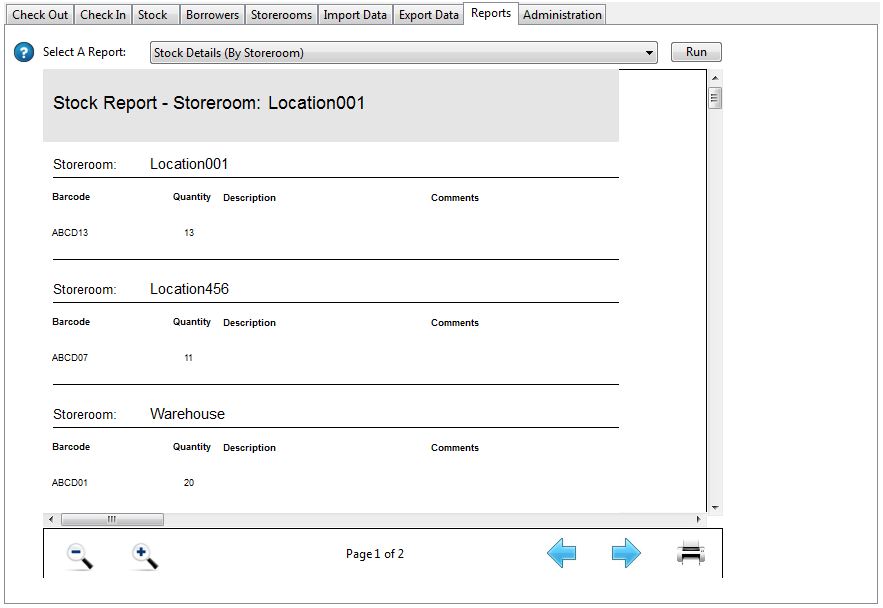Print the report using printer icon
Screen dimensions: 883x608
coord(691,553)
